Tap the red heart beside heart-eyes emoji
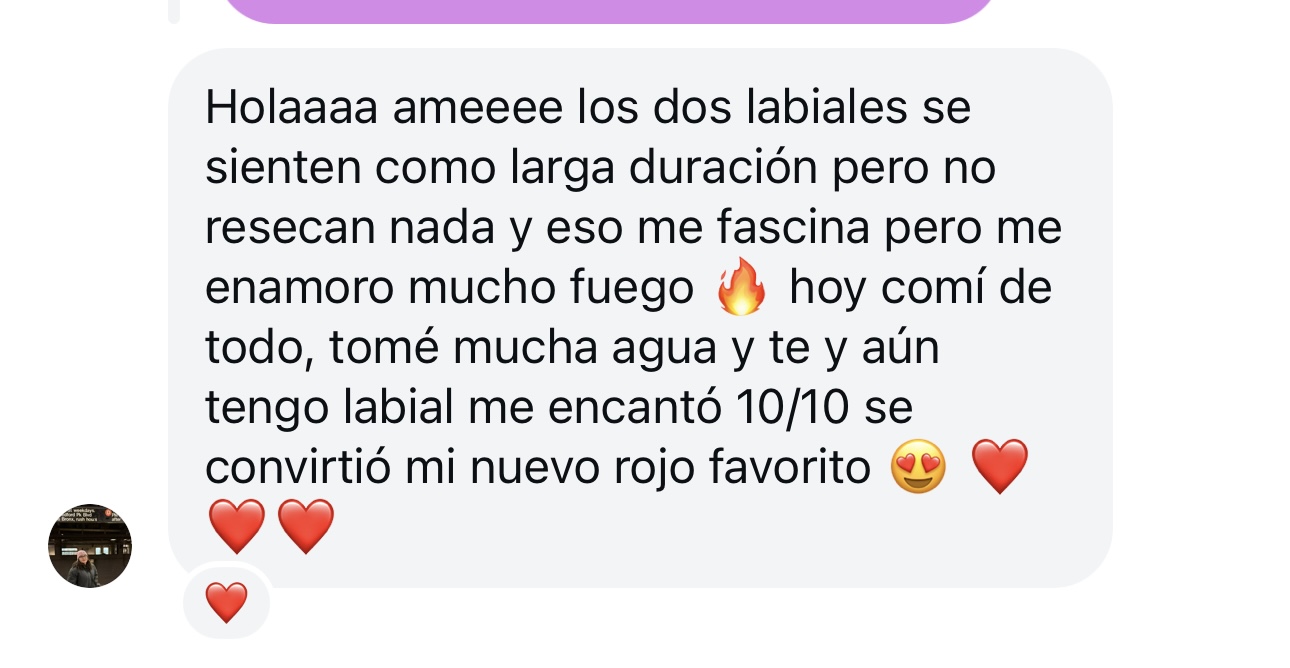 coord(1000,467)
